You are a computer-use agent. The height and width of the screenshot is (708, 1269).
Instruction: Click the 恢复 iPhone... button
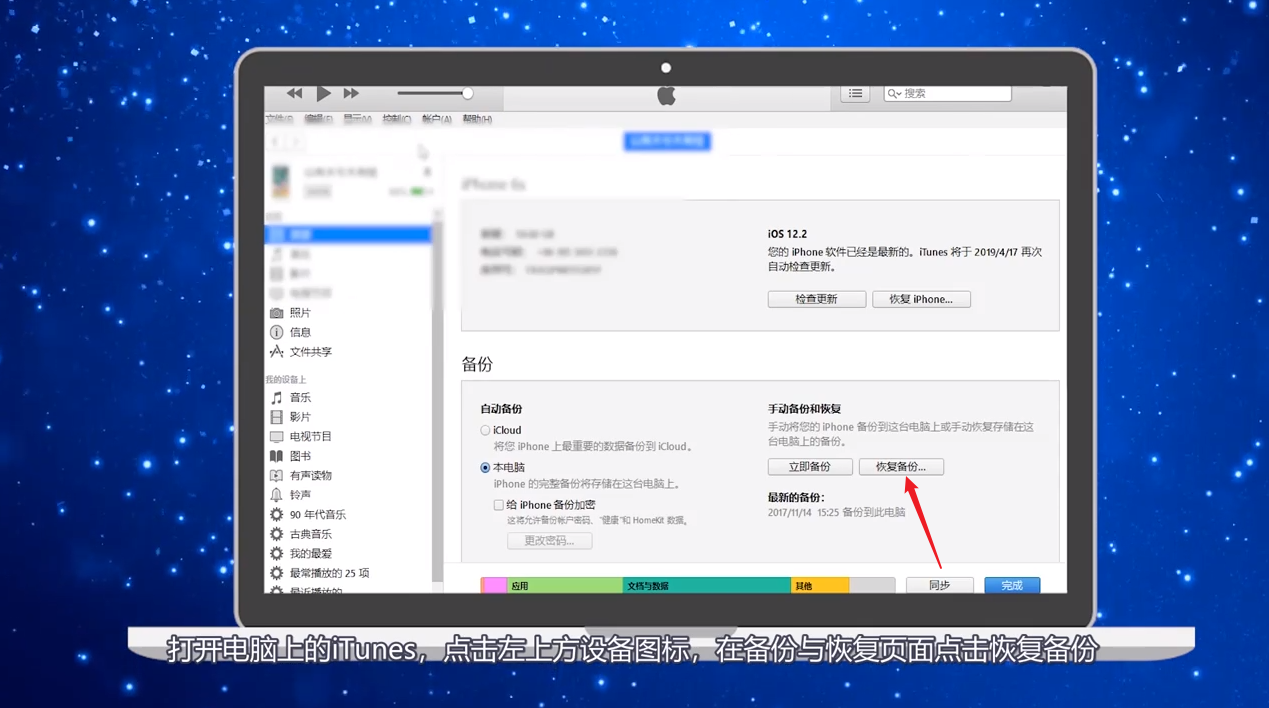[x=921, y=299]
